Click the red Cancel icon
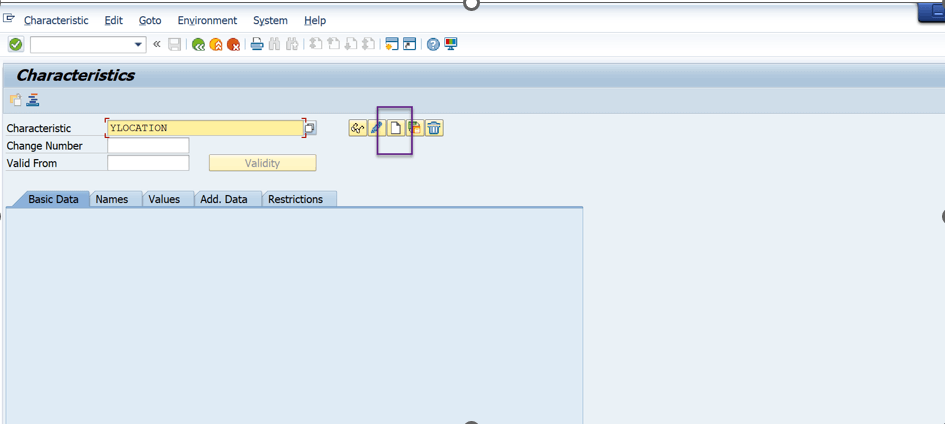 pos(233,45)
